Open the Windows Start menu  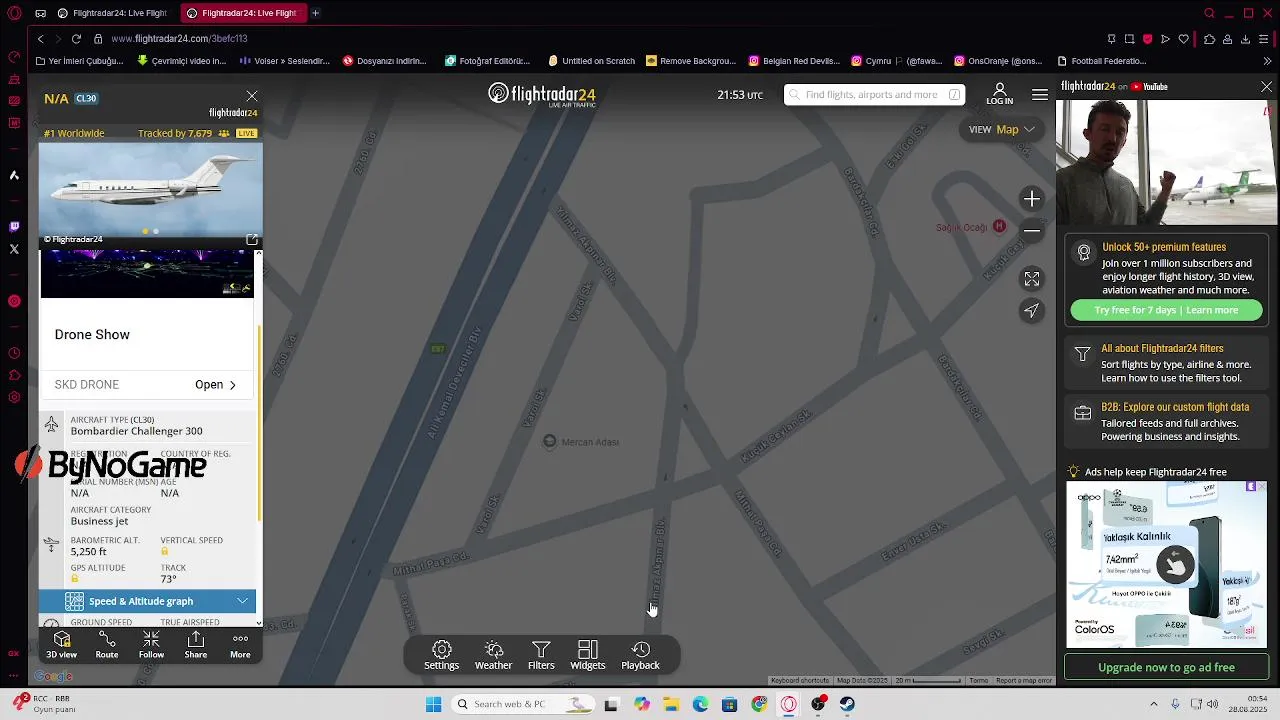(x=433, y=705)
